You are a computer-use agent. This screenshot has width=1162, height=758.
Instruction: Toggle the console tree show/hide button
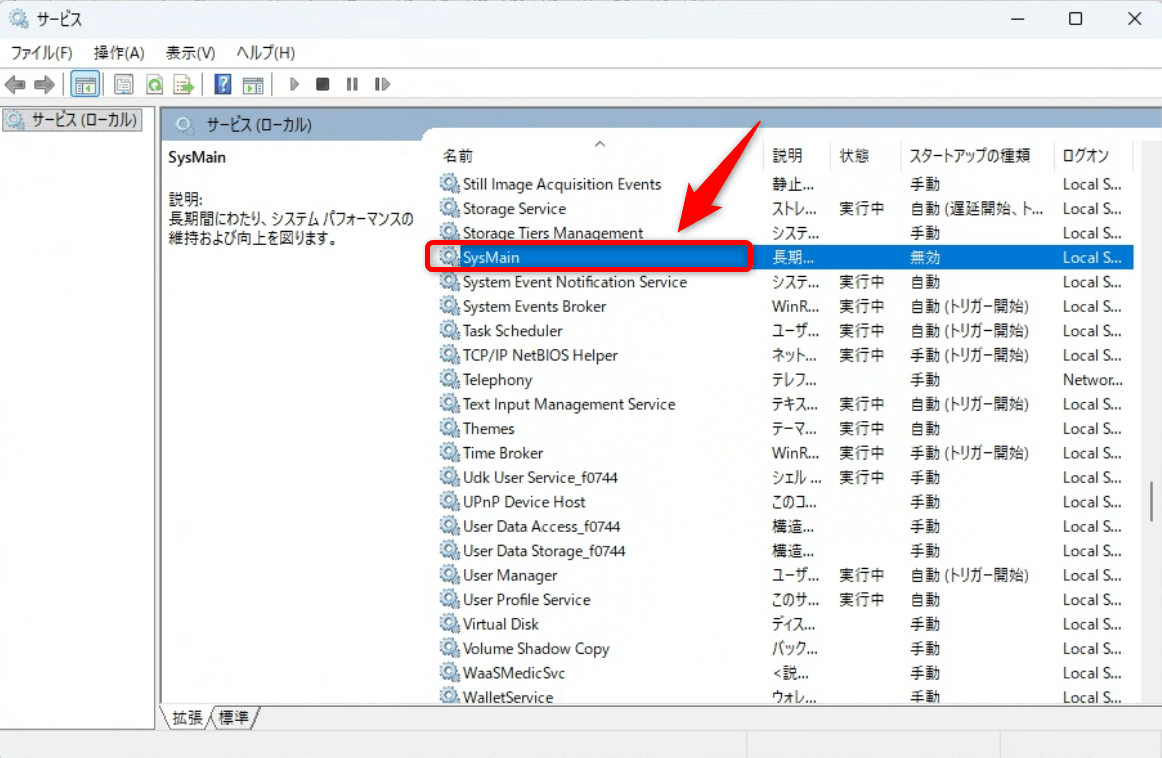85,84
